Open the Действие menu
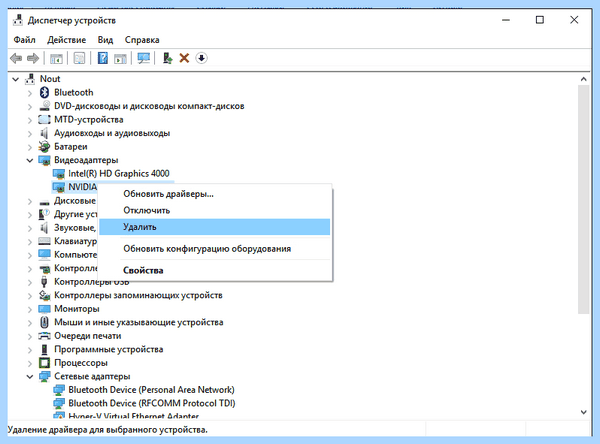 [67, 40]
